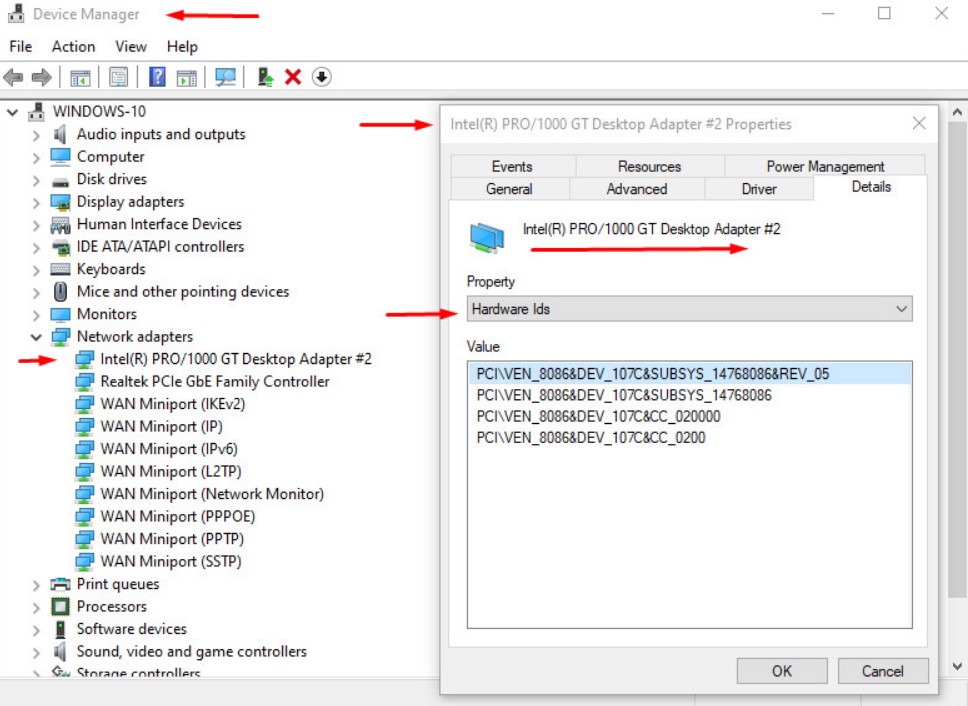Click the IDE ATA/ATAPI controllers icon

(x=60, y=248)
